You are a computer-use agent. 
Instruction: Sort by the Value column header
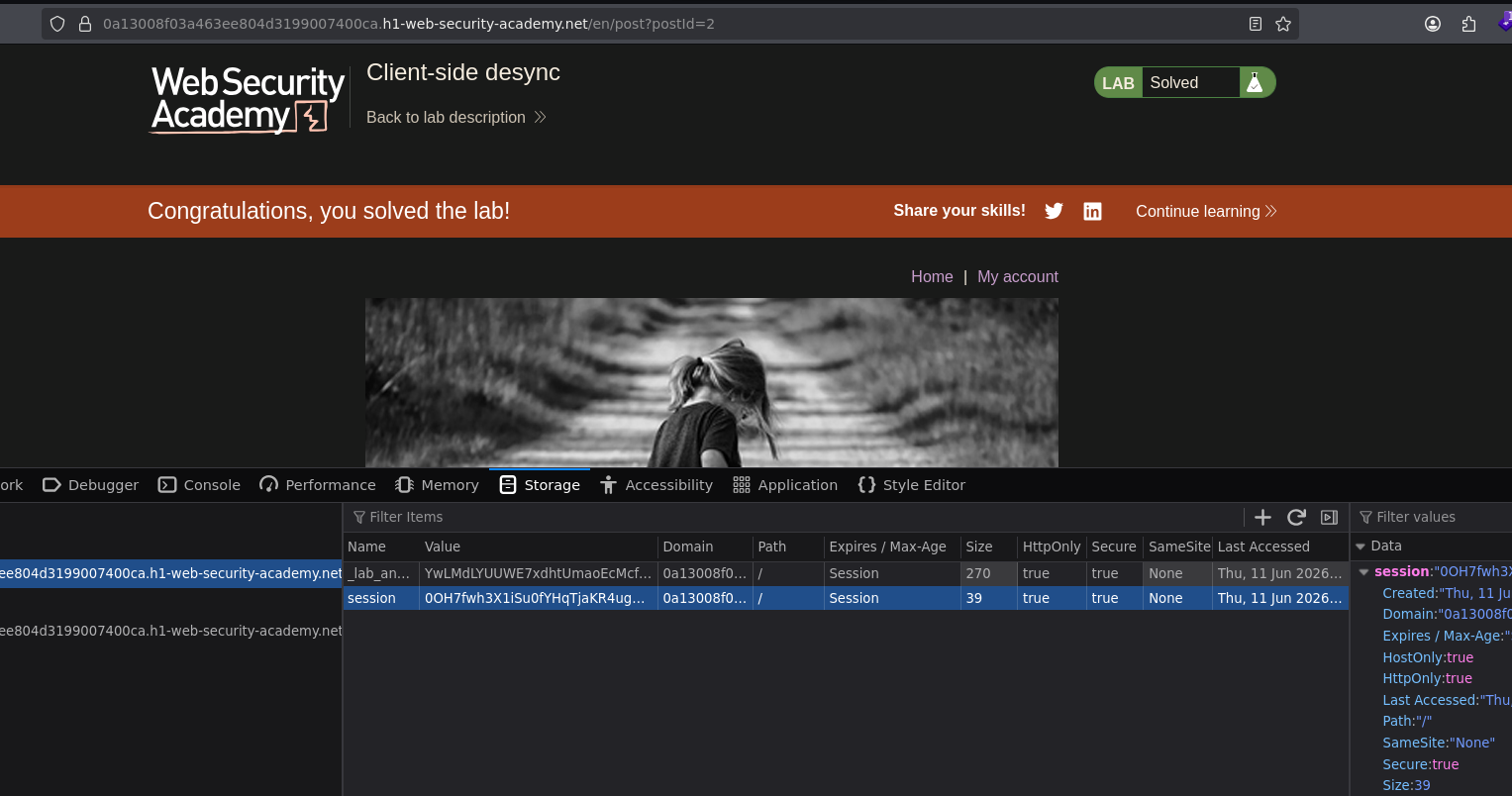[x=539, y=547]
